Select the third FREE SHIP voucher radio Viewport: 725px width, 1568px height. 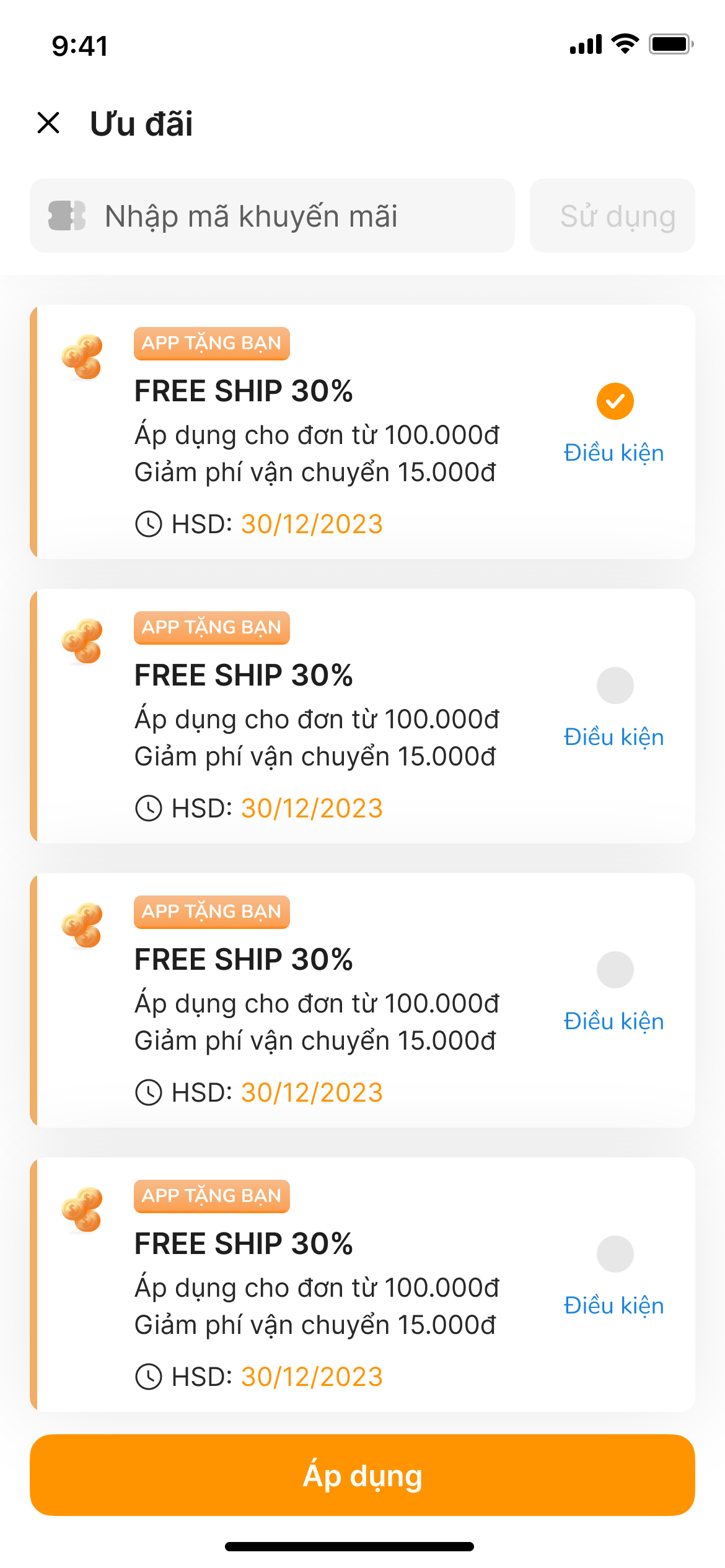(615, 970)
